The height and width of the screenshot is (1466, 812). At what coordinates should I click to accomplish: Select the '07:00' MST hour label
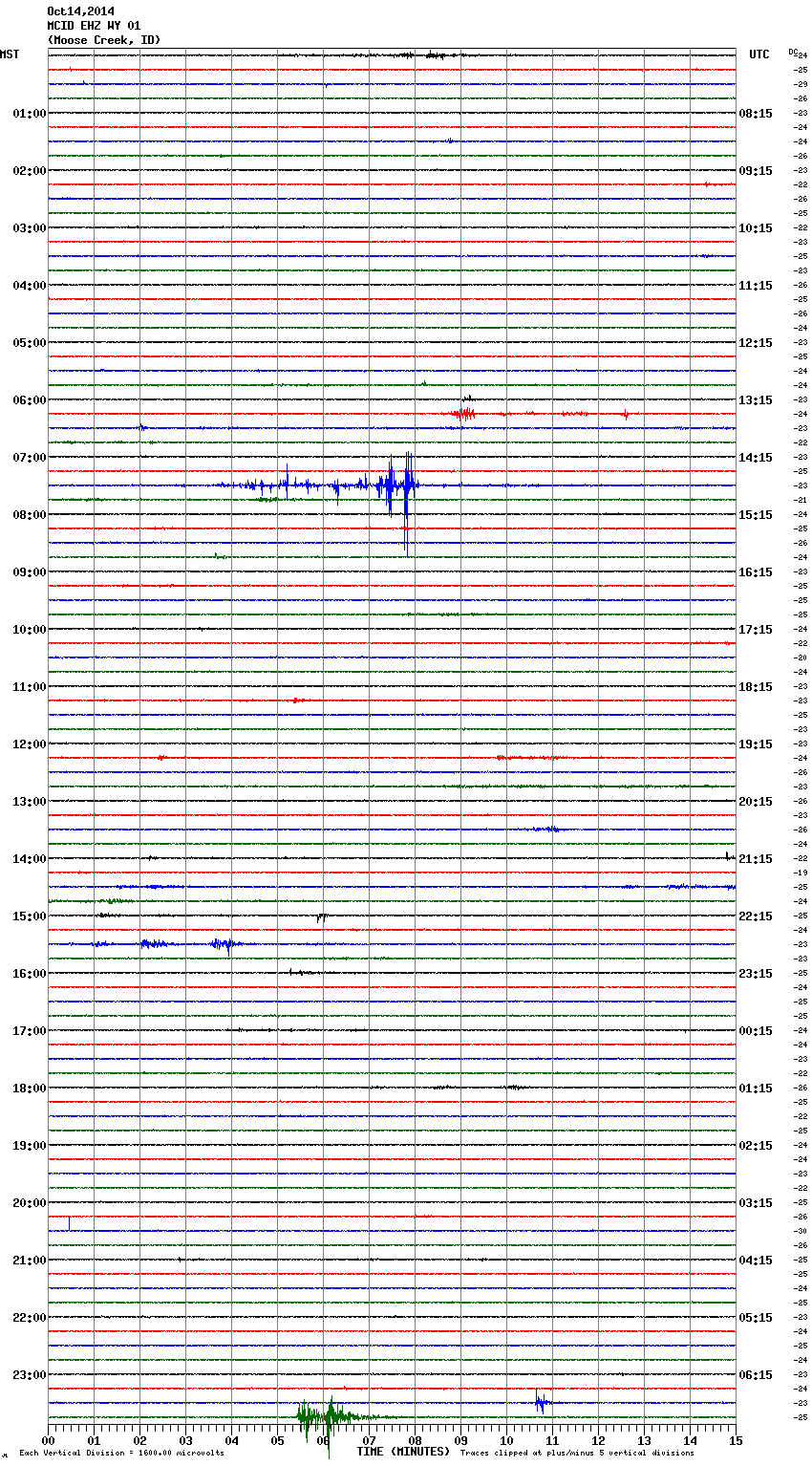point(29,458)
